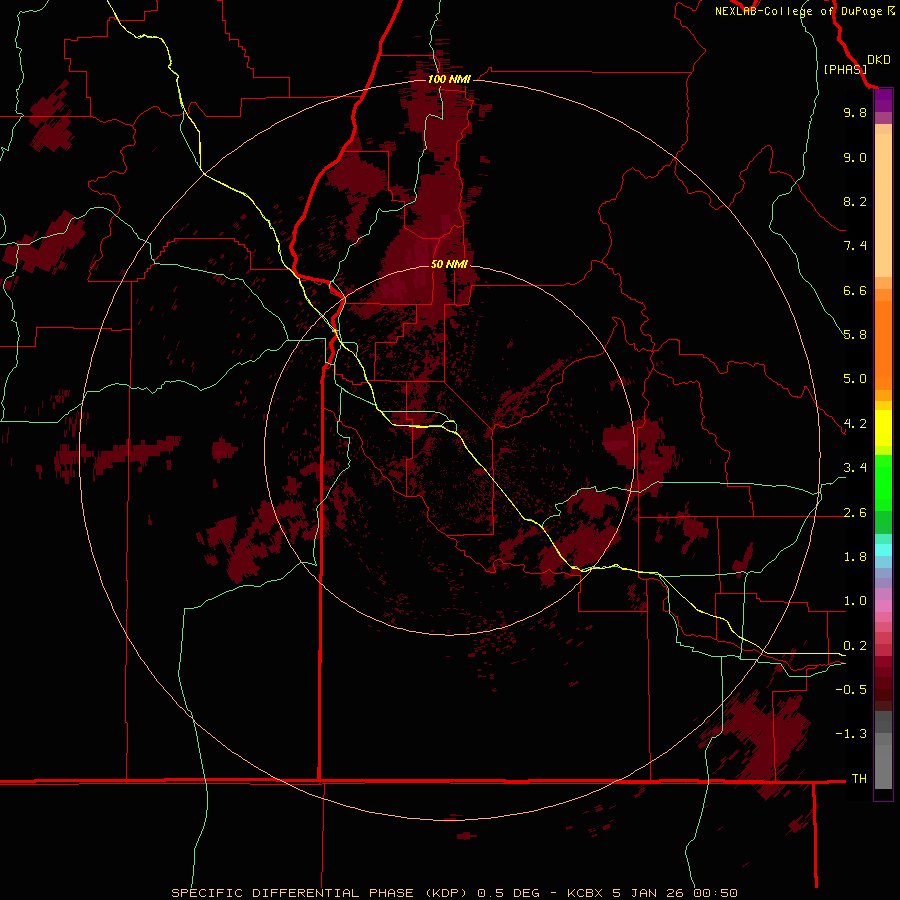This screenshot has height=900, width=900.
Task: Click the 2.6 scale value
Action: point(855,513)
